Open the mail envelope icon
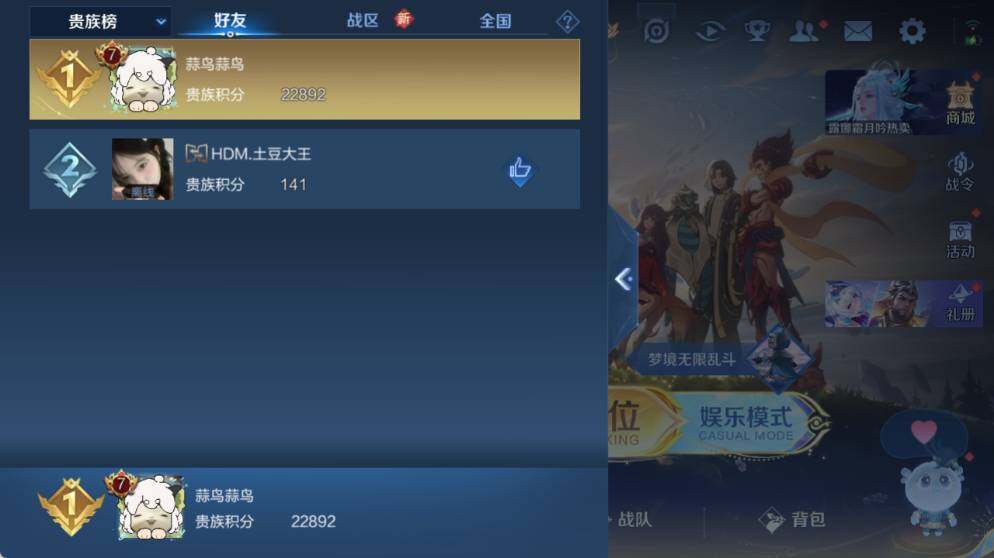The width and height of the screenshot is (994, 558). pos(858,31)
